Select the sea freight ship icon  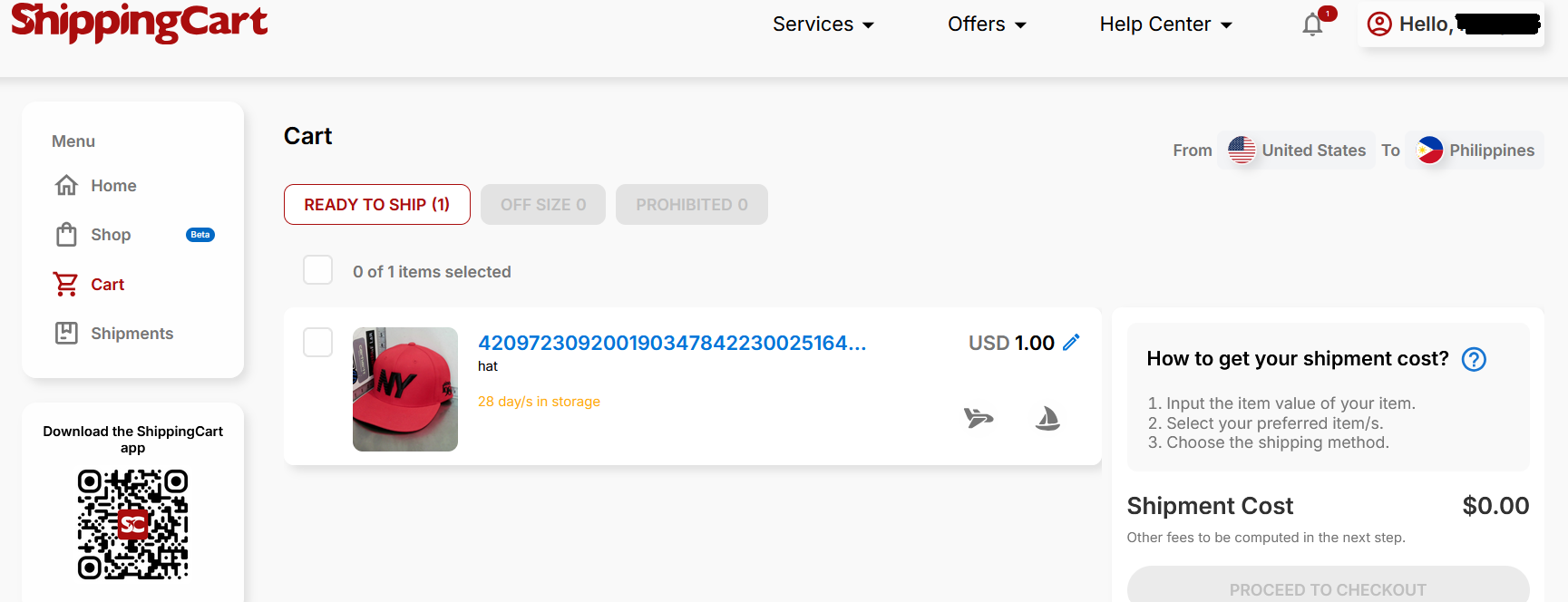coord(1047,418)
